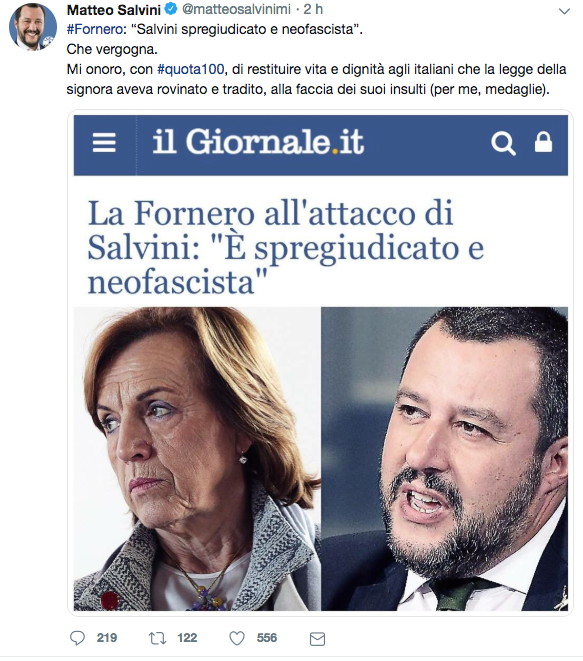Click the il Giornale.it logo

tap(258, 142)
